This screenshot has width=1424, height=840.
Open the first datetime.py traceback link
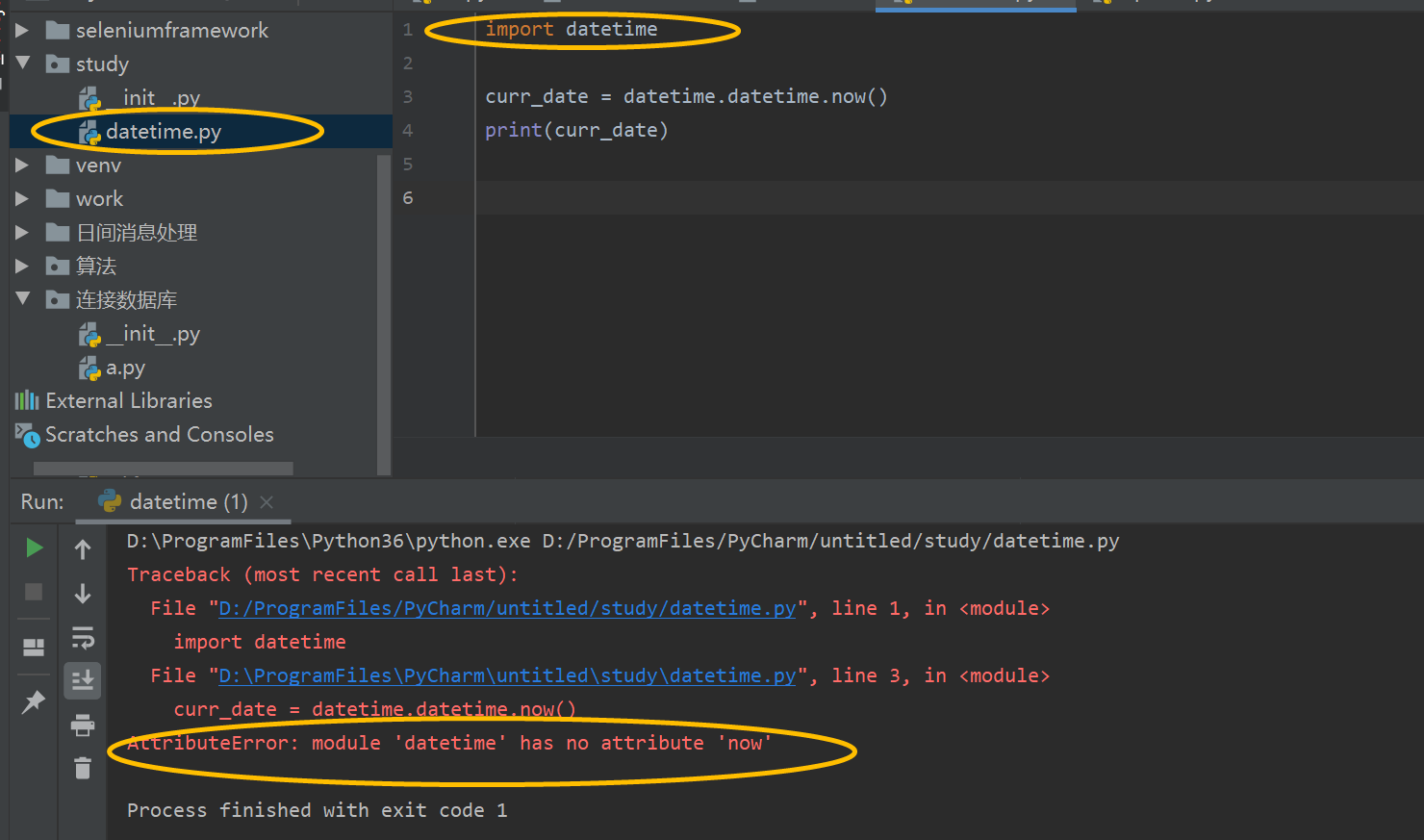pos(507,608)
